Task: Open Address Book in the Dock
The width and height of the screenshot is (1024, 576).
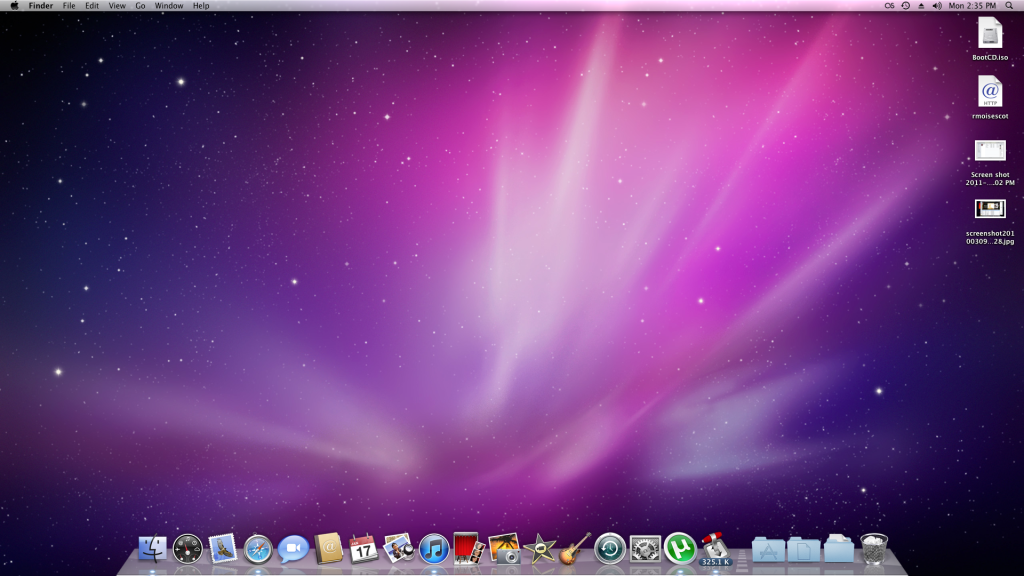Action: (328, 549)
